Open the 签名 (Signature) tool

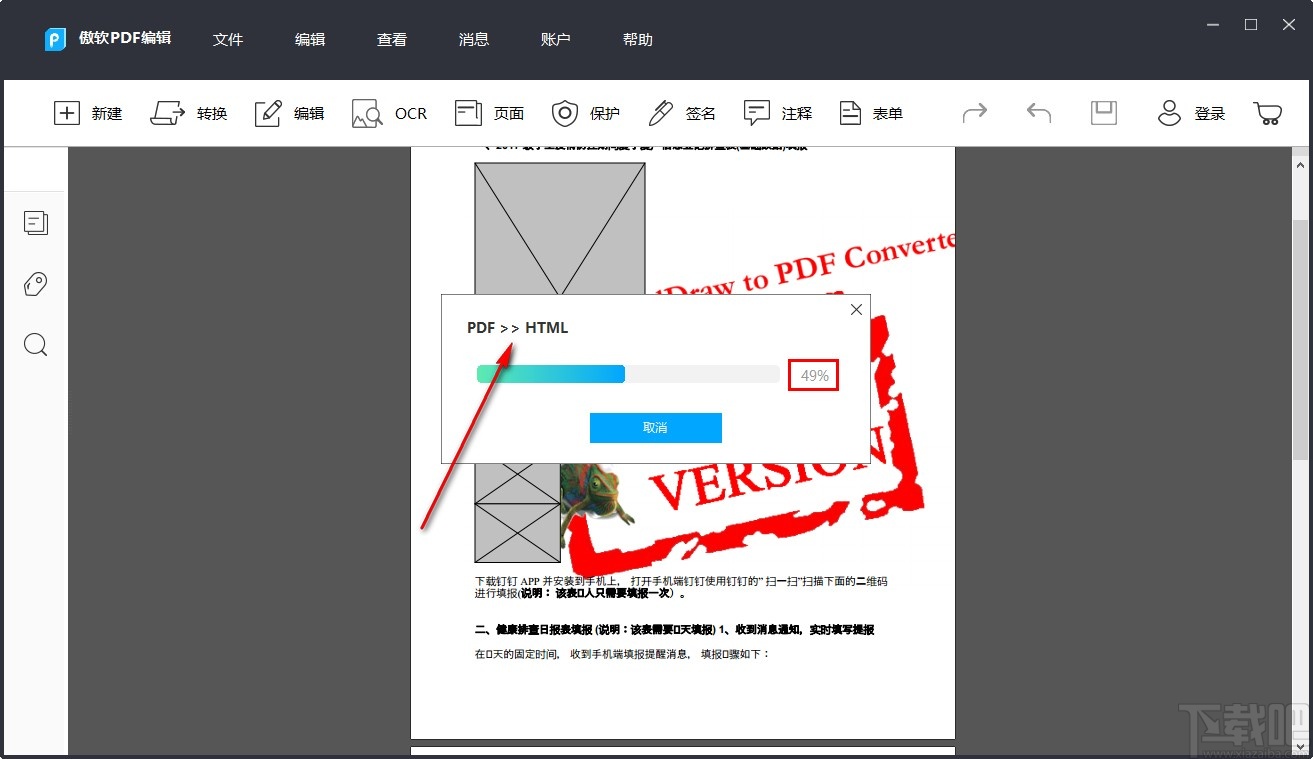[681, 113]
